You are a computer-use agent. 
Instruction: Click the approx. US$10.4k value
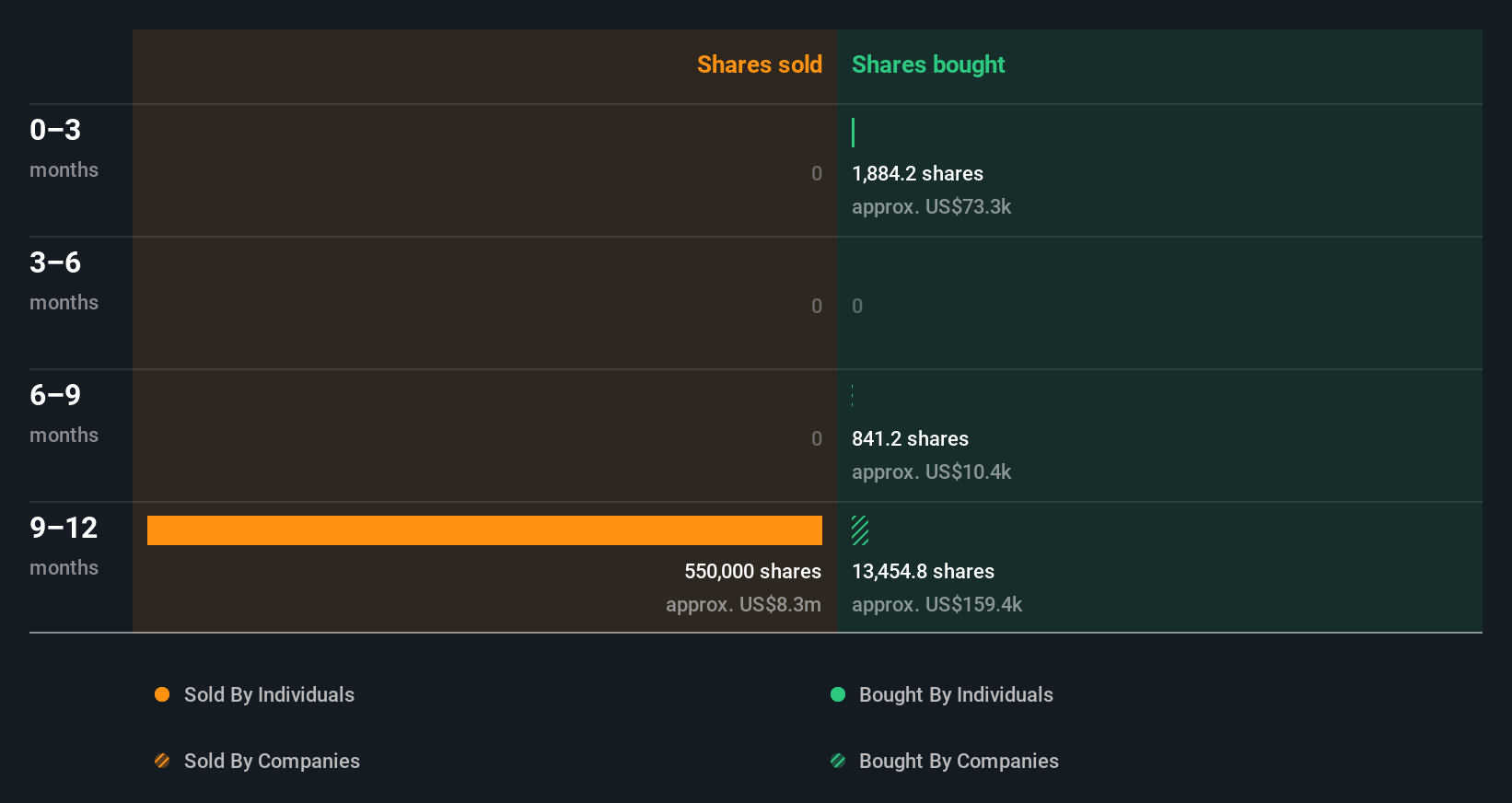point(931,471)
